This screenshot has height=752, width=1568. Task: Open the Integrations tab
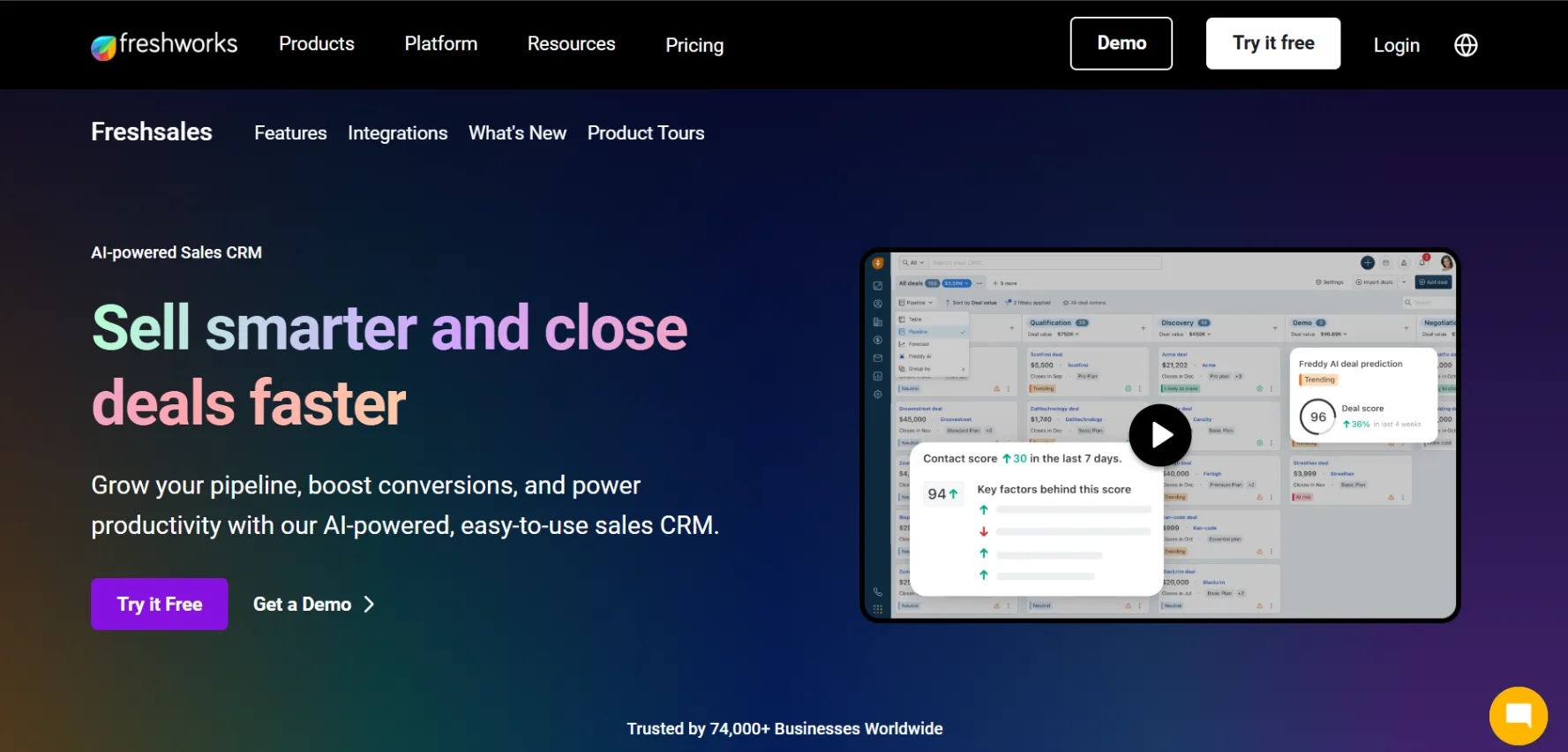coord(397,133)
